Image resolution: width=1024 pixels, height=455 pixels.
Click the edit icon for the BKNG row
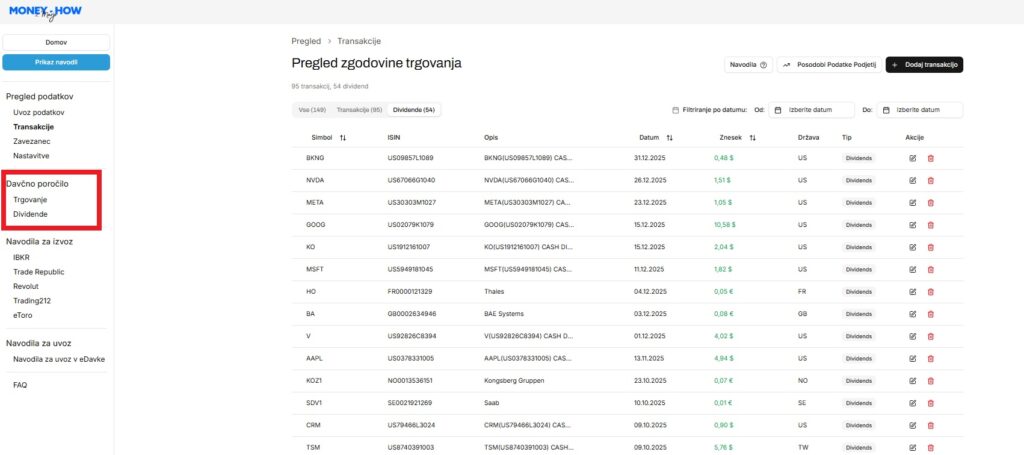(x=912, y=158)
